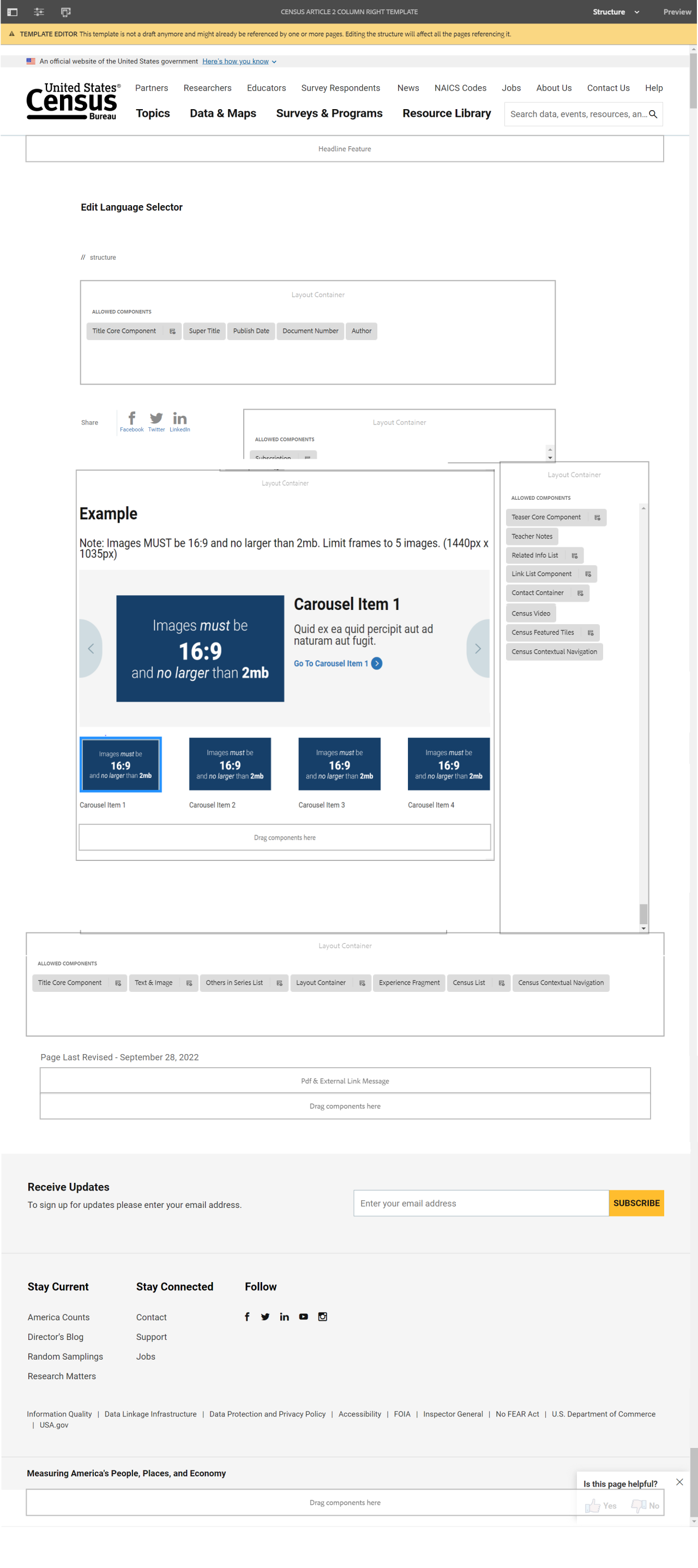Click the SUBSCRIBE button
The width and height of the screenshot is (698, 1568).
tap(636, 1204)
